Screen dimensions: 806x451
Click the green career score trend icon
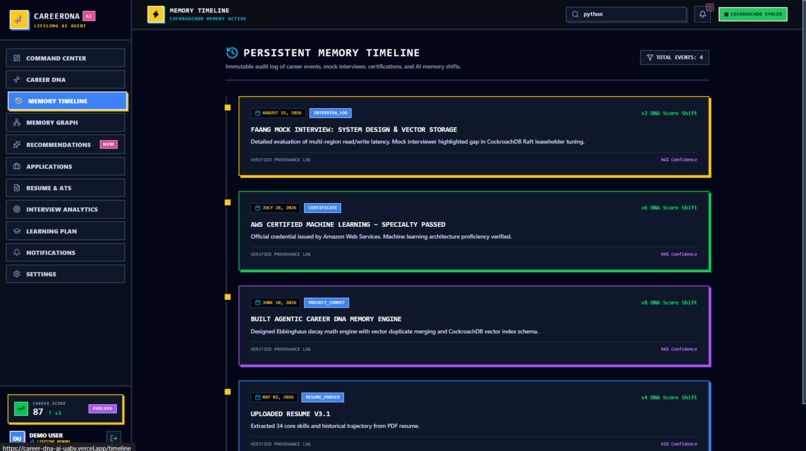pos(21,409)
